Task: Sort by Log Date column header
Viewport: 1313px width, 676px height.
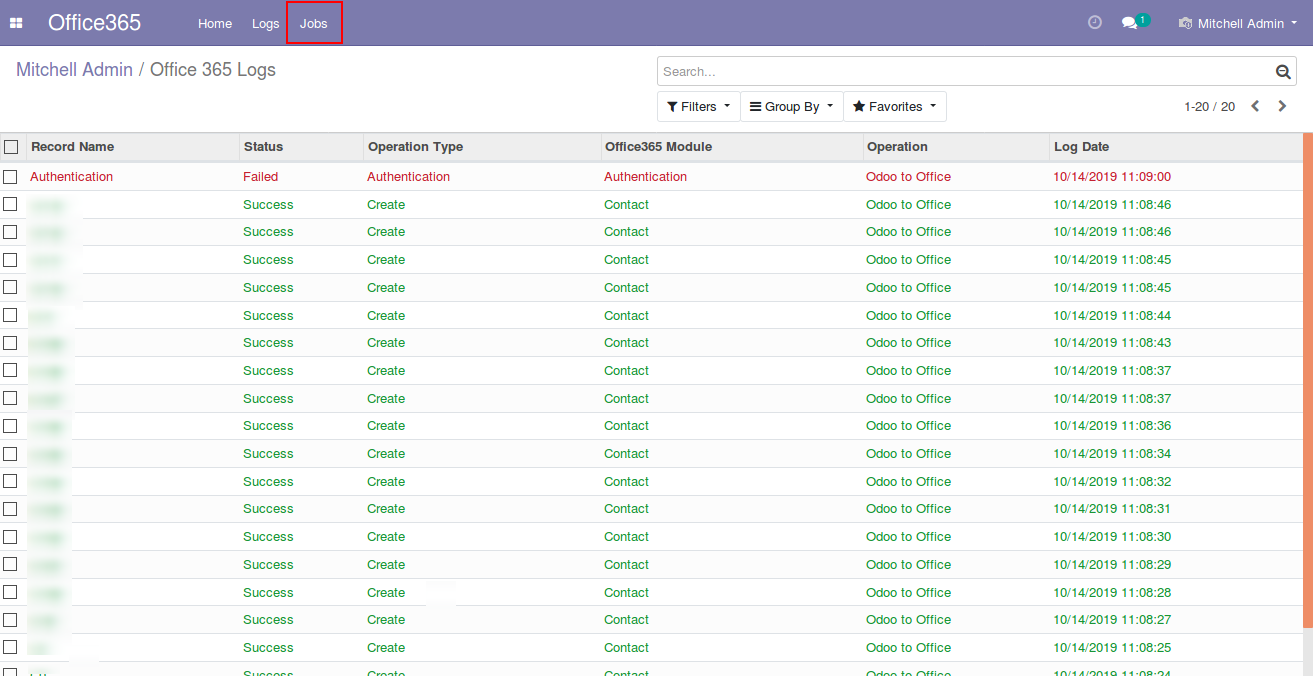Action: pyautogui.click(x=1081, y=147)
